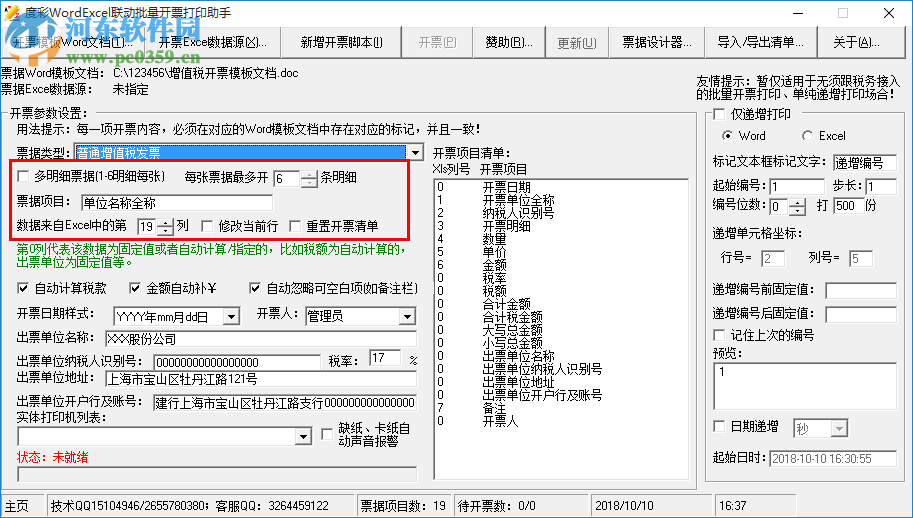Viewport: 913px width, 518px height.
Task: Click 赞助 button
Action: (x=509, y=42)
